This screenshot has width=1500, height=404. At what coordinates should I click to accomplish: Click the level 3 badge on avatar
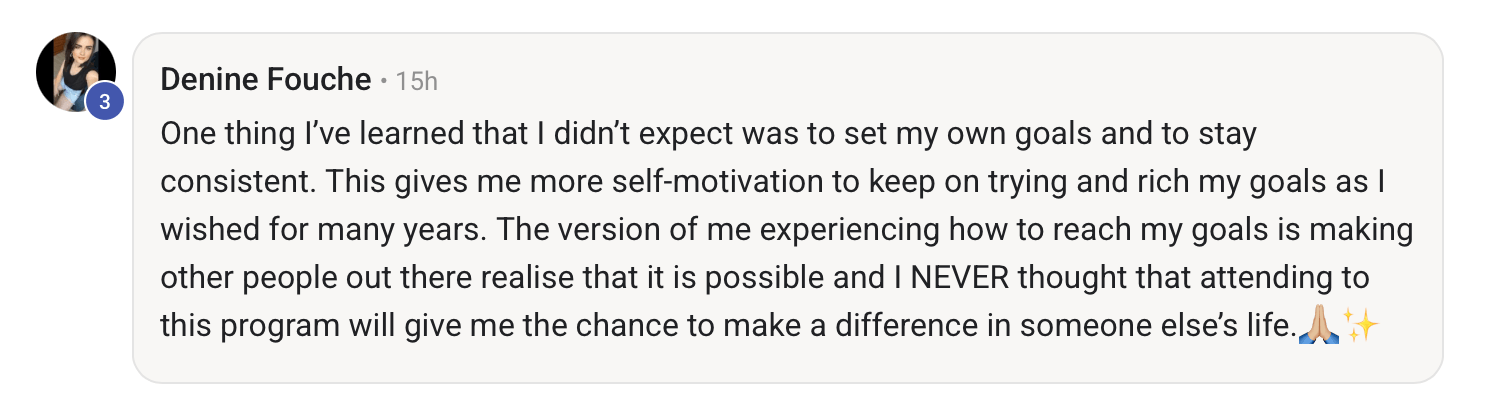tap(104, 101)
